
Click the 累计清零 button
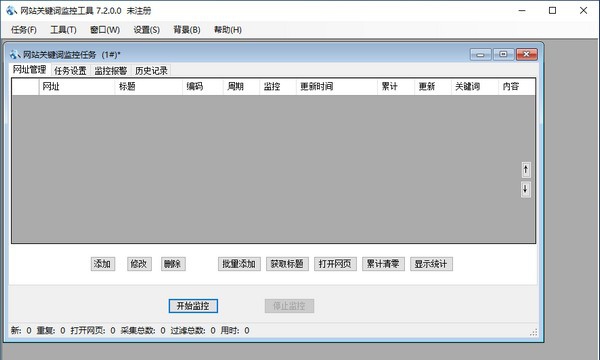(383, 264)
